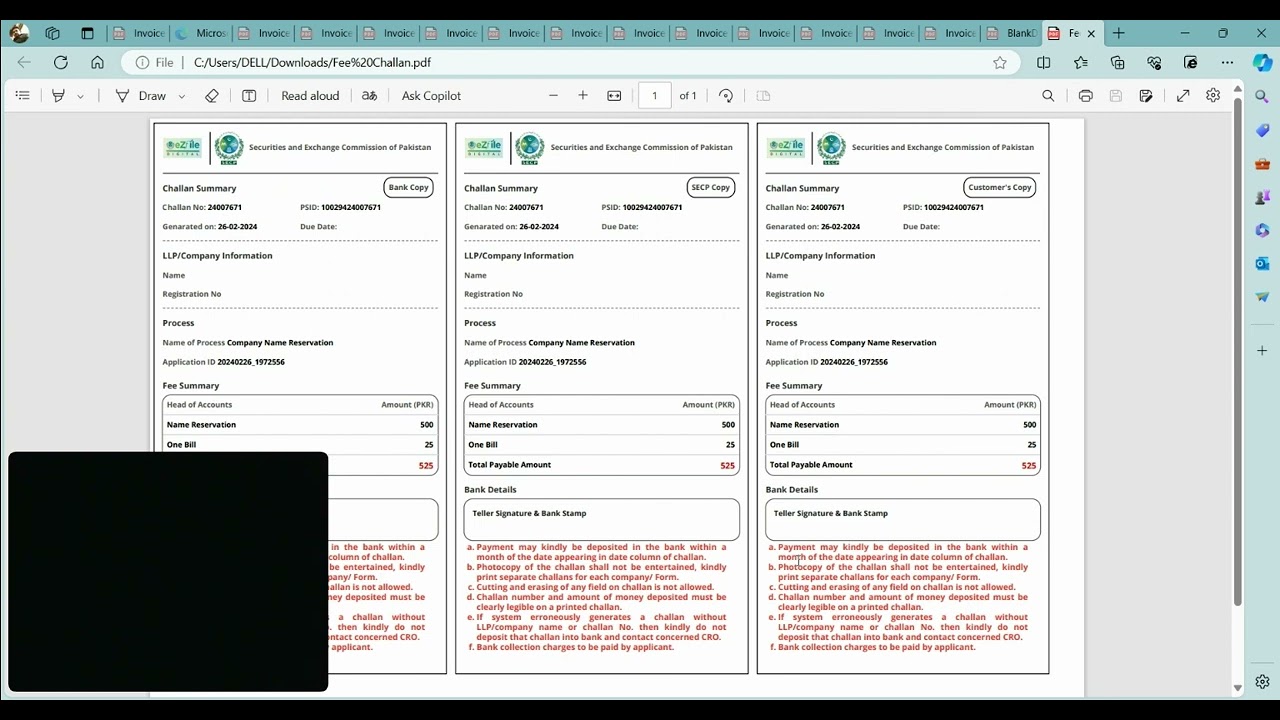Screen dimensions: 1280x720
Task: Open PDF toolbar settings gear
Action: pos(1213,96)
